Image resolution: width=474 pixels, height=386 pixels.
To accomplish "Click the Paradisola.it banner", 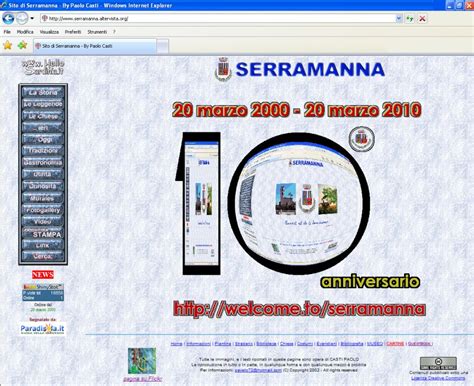I will coord(42,329).
